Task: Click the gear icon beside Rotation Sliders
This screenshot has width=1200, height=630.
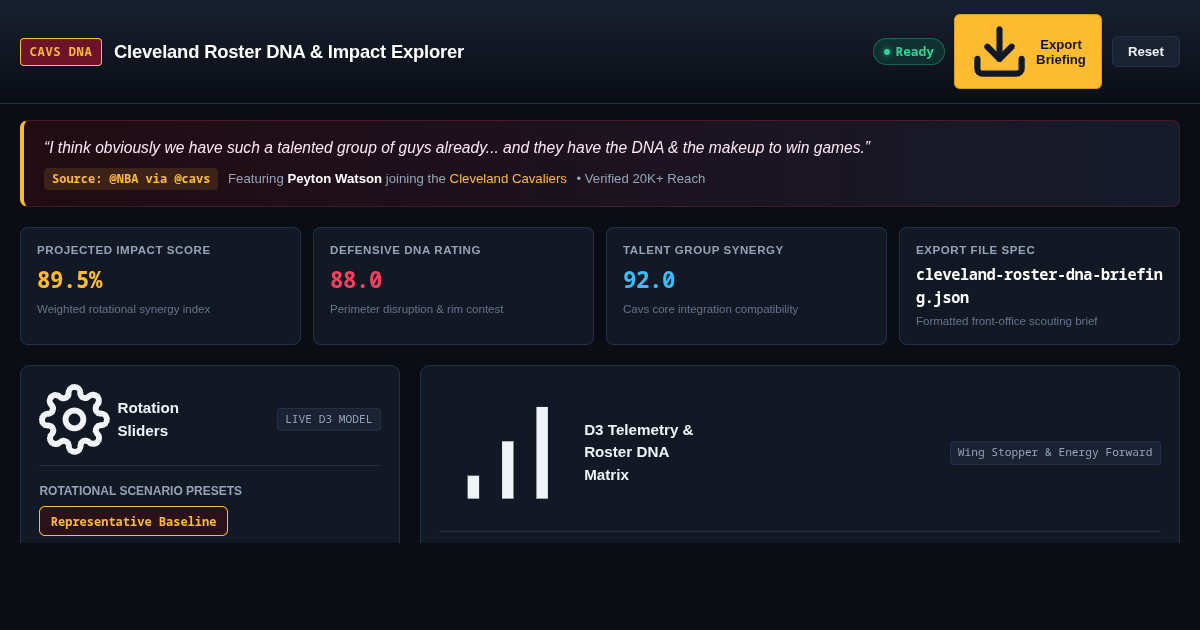Action: (x=74, y=419)
